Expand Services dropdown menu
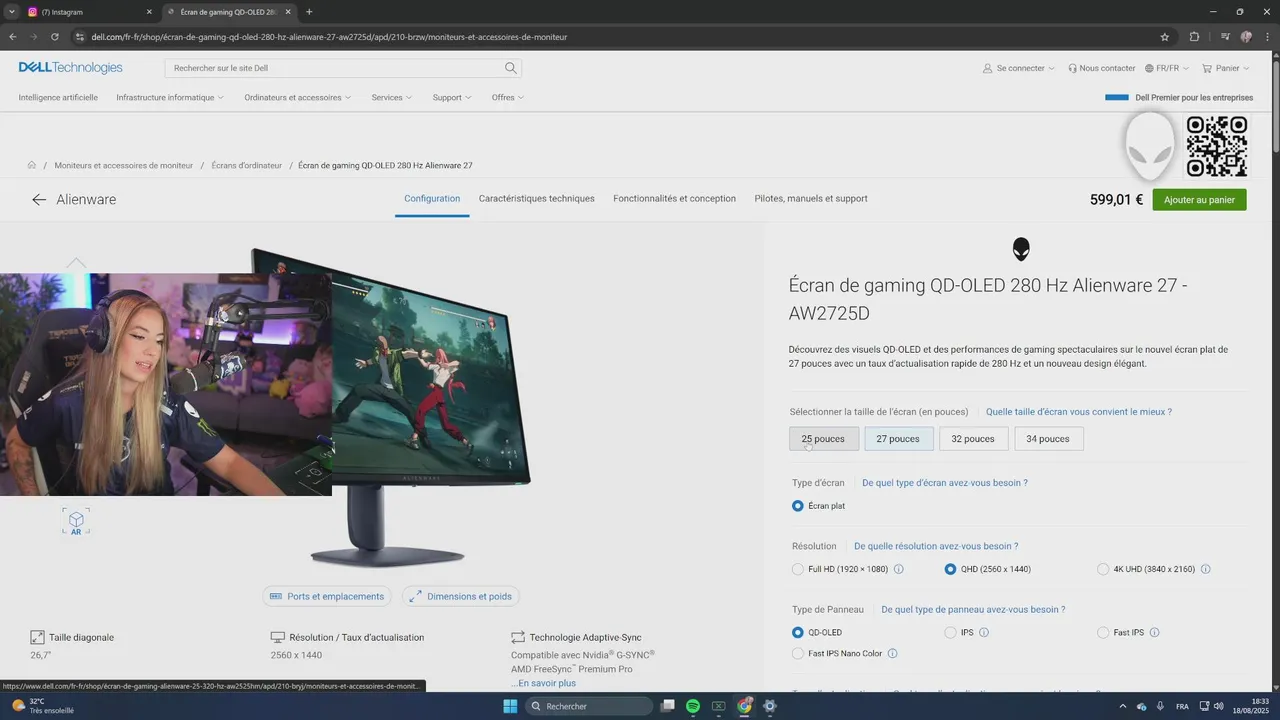Image resolution: width=1280 pixels, height=720 pixels. (392, 97)
